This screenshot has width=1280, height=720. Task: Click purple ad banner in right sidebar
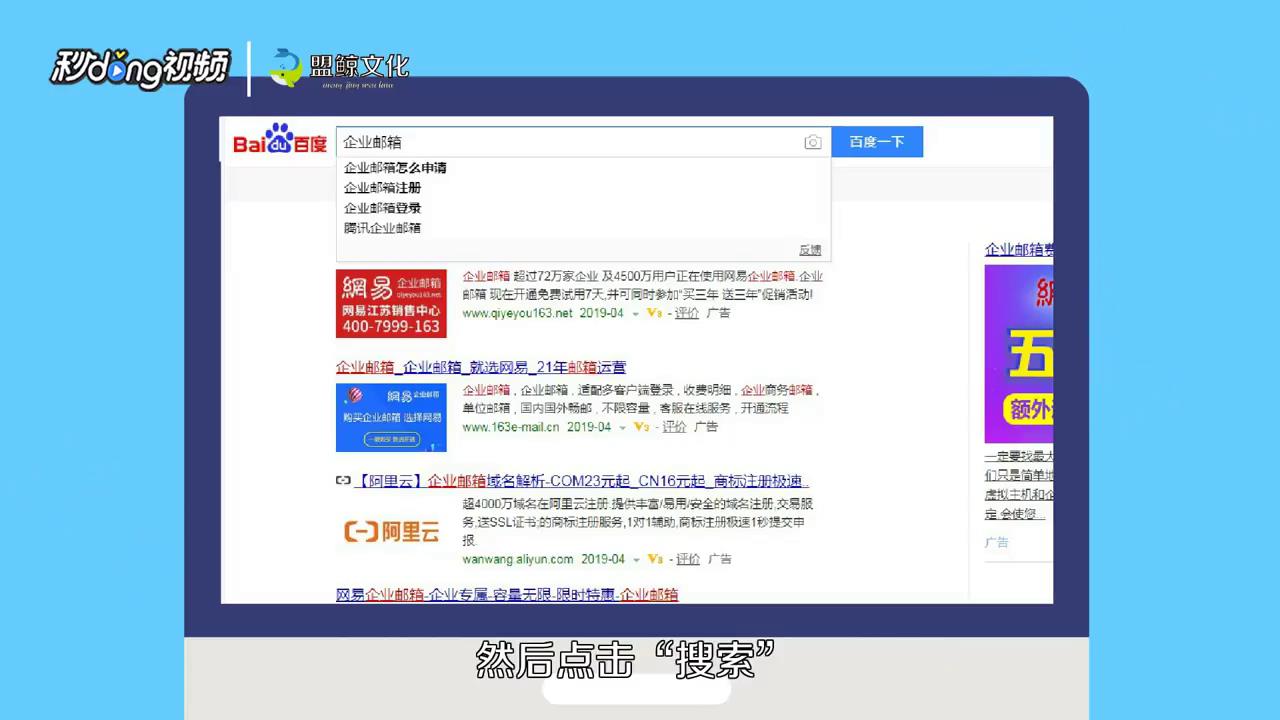tap(1019, 354)
